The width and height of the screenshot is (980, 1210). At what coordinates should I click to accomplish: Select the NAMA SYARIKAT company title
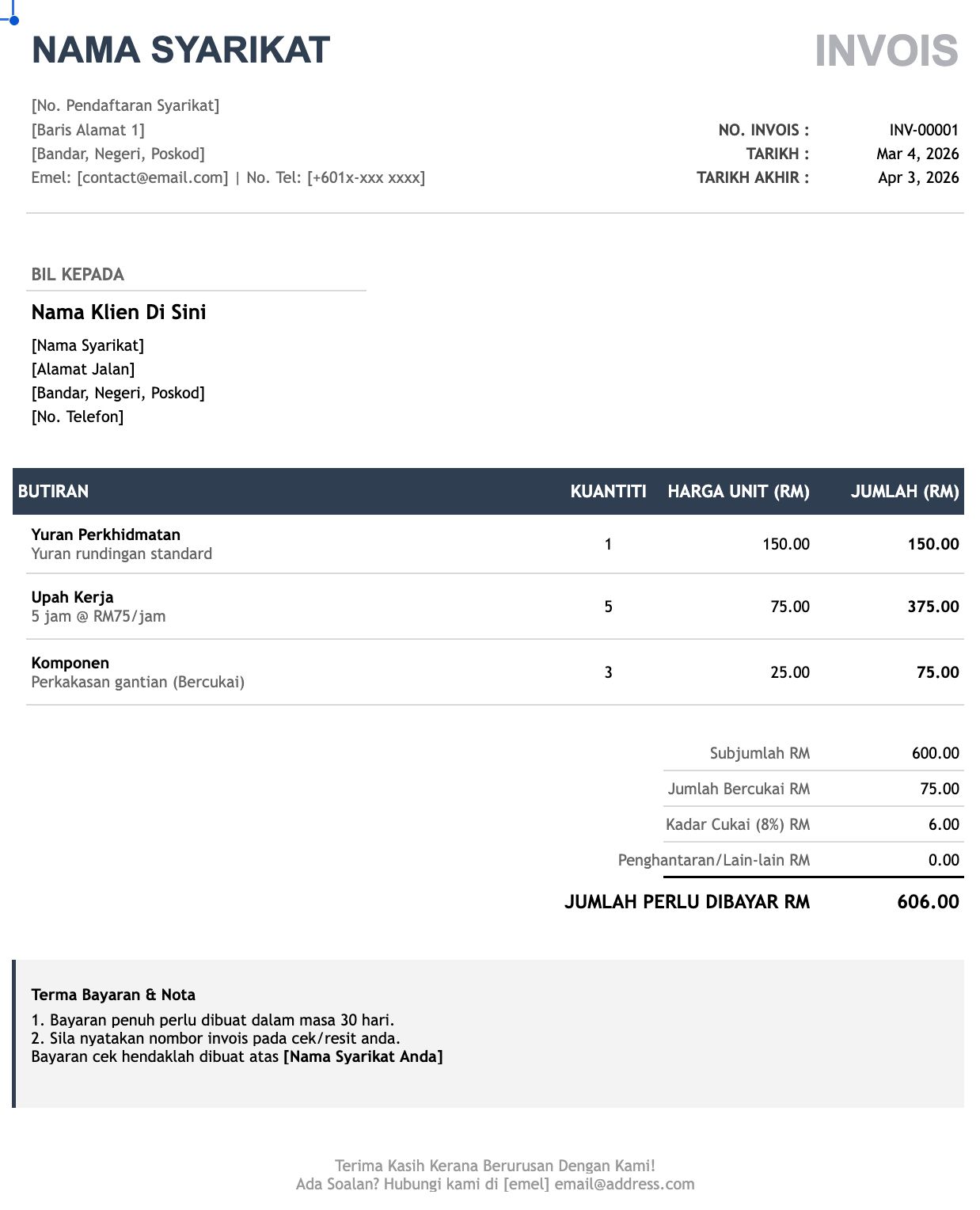(x=180, y=50)
